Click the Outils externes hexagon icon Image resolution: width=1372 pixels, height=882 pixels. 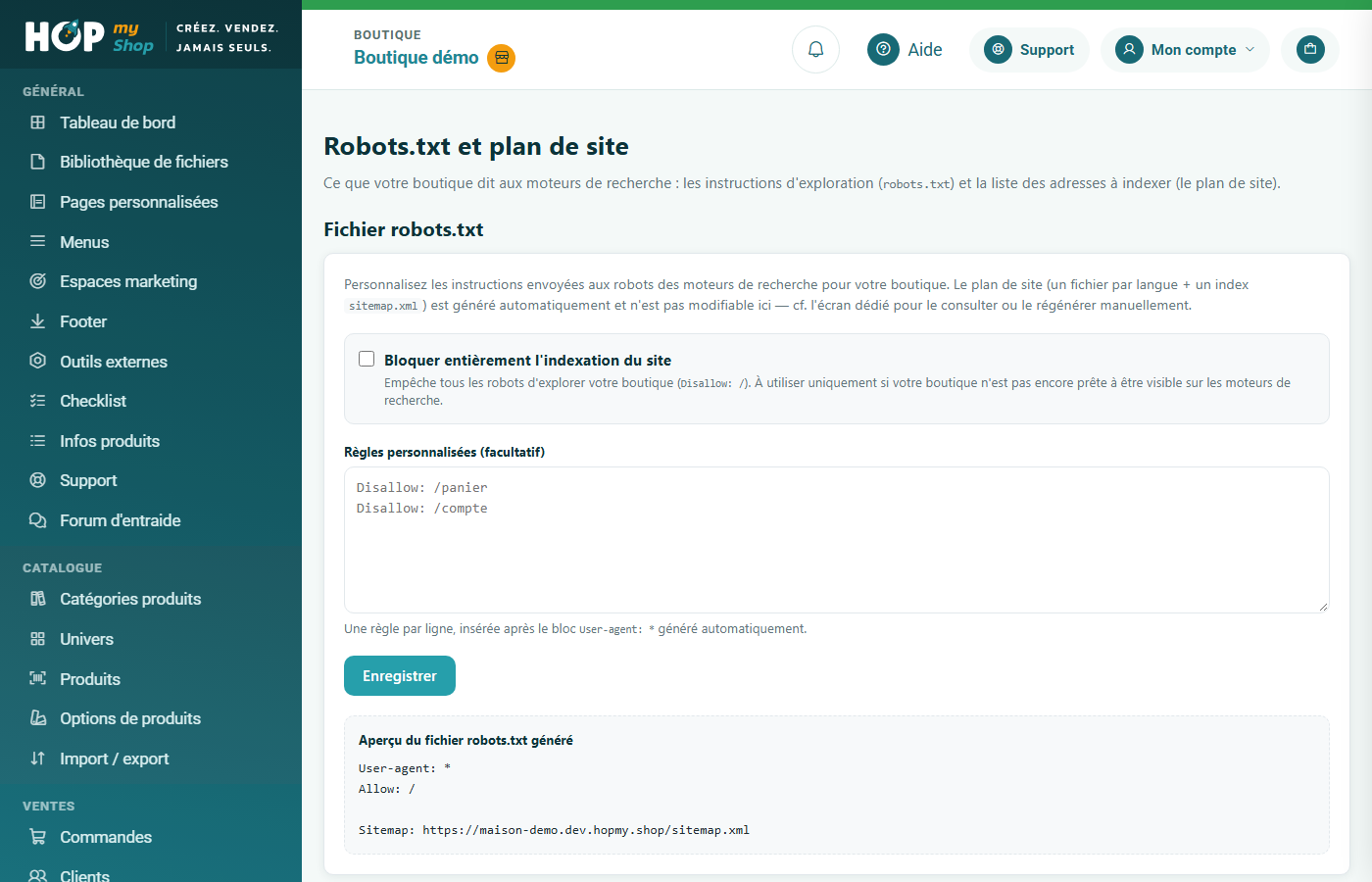click(38, 361)
